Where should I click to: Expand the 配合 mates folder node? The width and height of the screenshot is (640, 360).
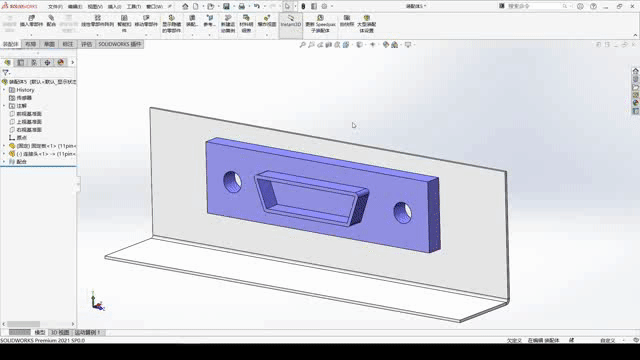click(x=4, y=162)
